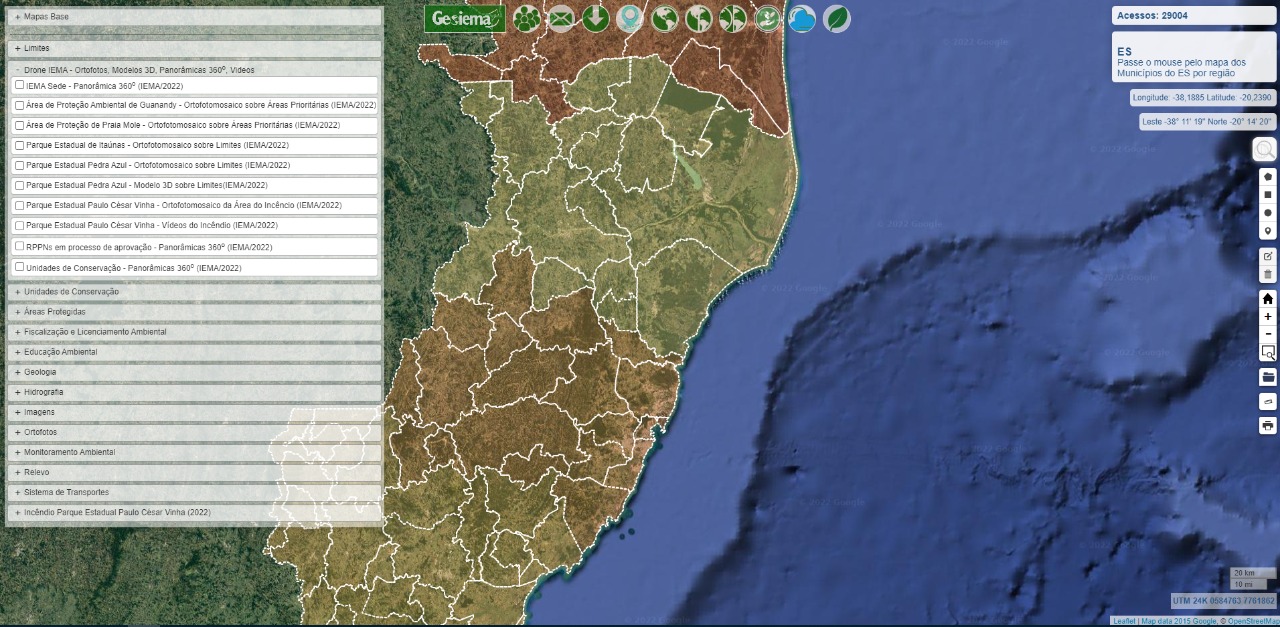Select the draw polygon tool

[x=1268, y=176]
